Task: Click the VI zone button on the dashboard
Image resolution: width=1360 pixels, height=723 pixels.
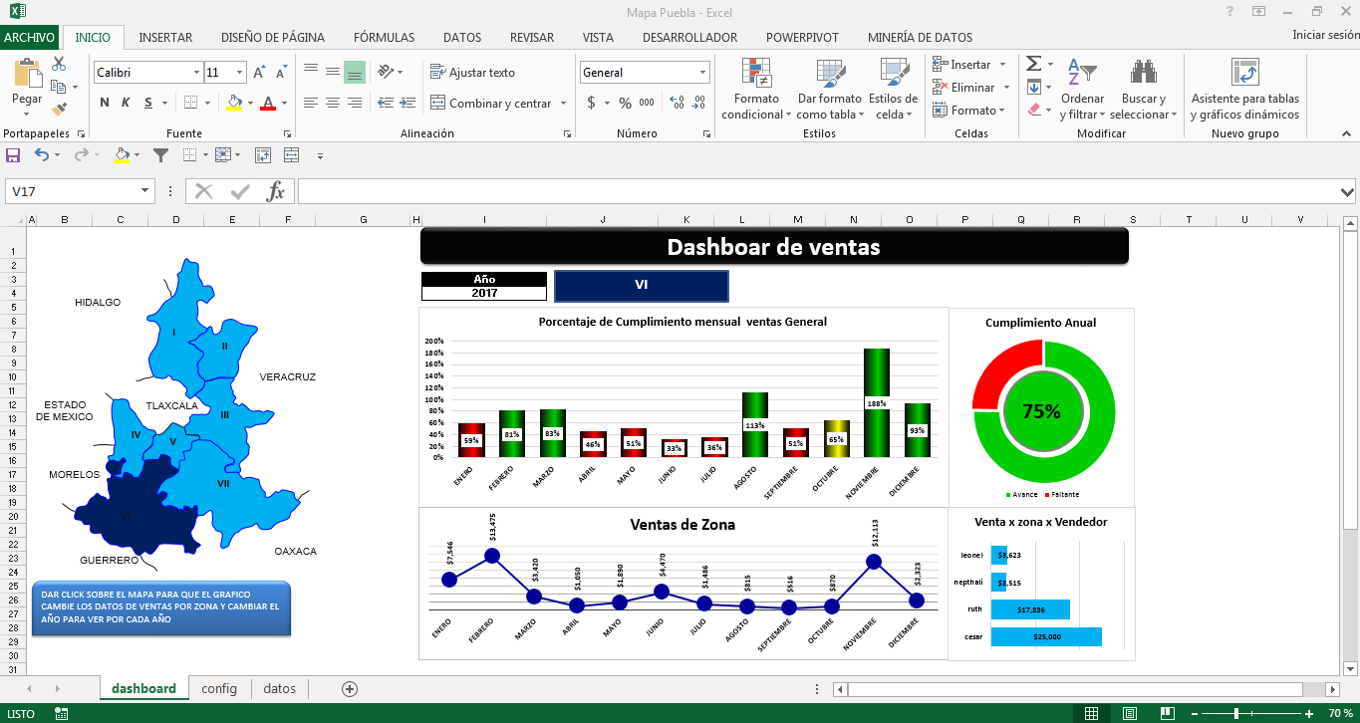Action: (641, 285)
